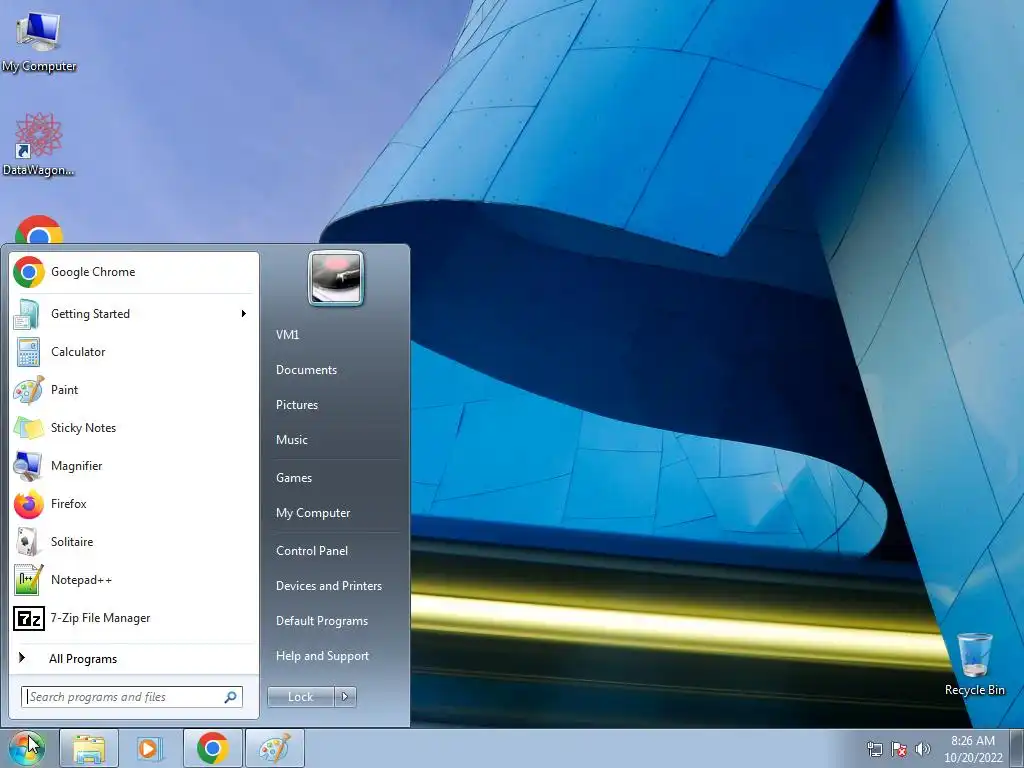Open Devices and Printers
This screenshot has height=768, width=1024.
point(328,586)
